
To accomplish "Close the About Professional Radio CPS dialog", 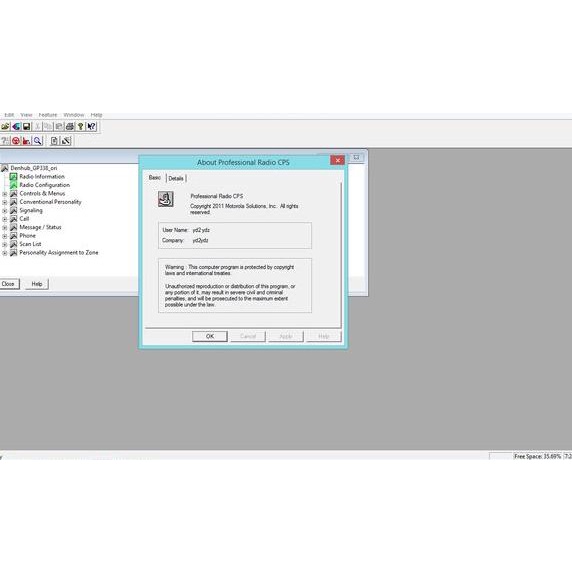I will point(337,160).
